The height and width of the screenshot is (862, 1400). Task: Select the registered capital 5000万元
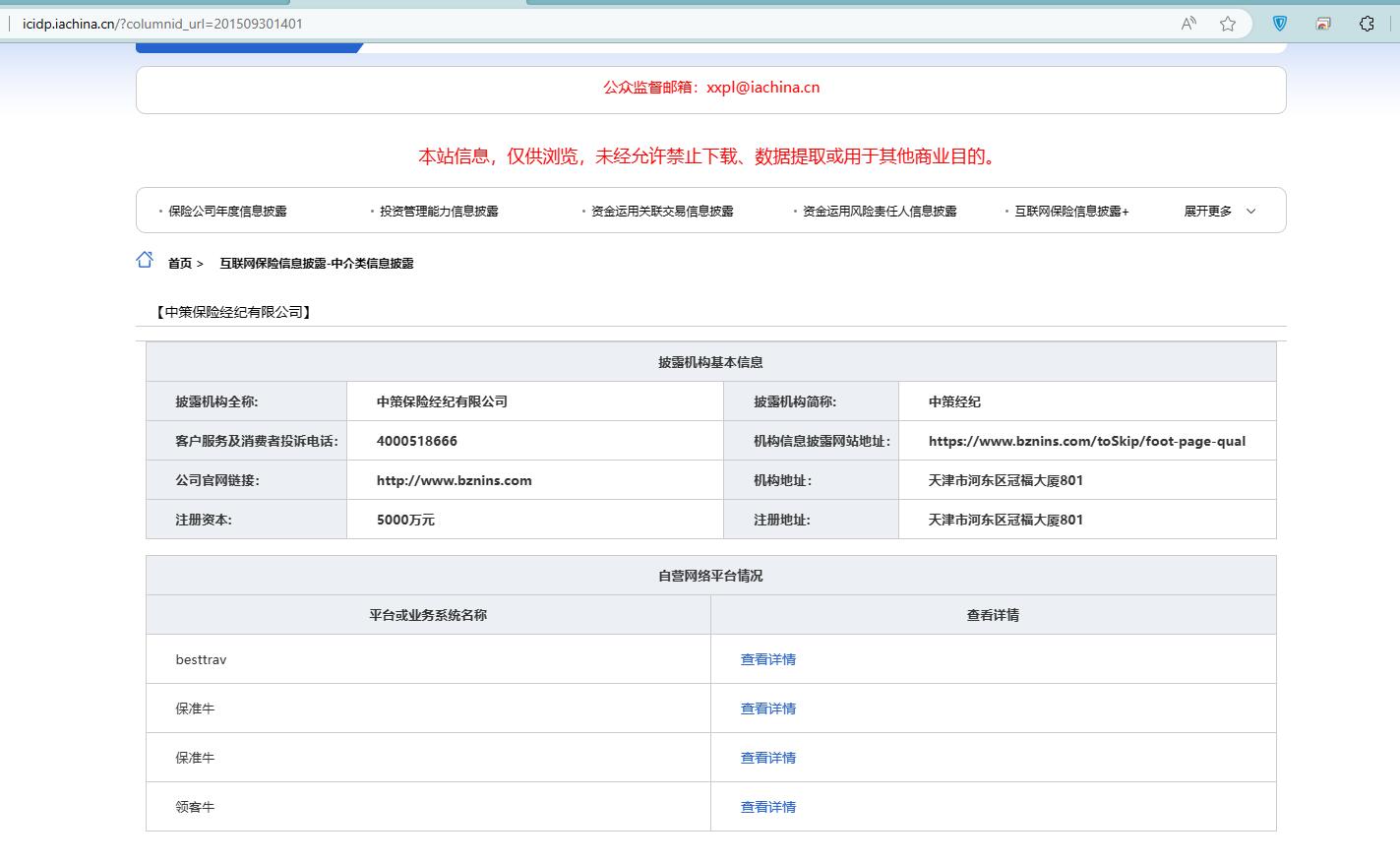pos(405,520)
